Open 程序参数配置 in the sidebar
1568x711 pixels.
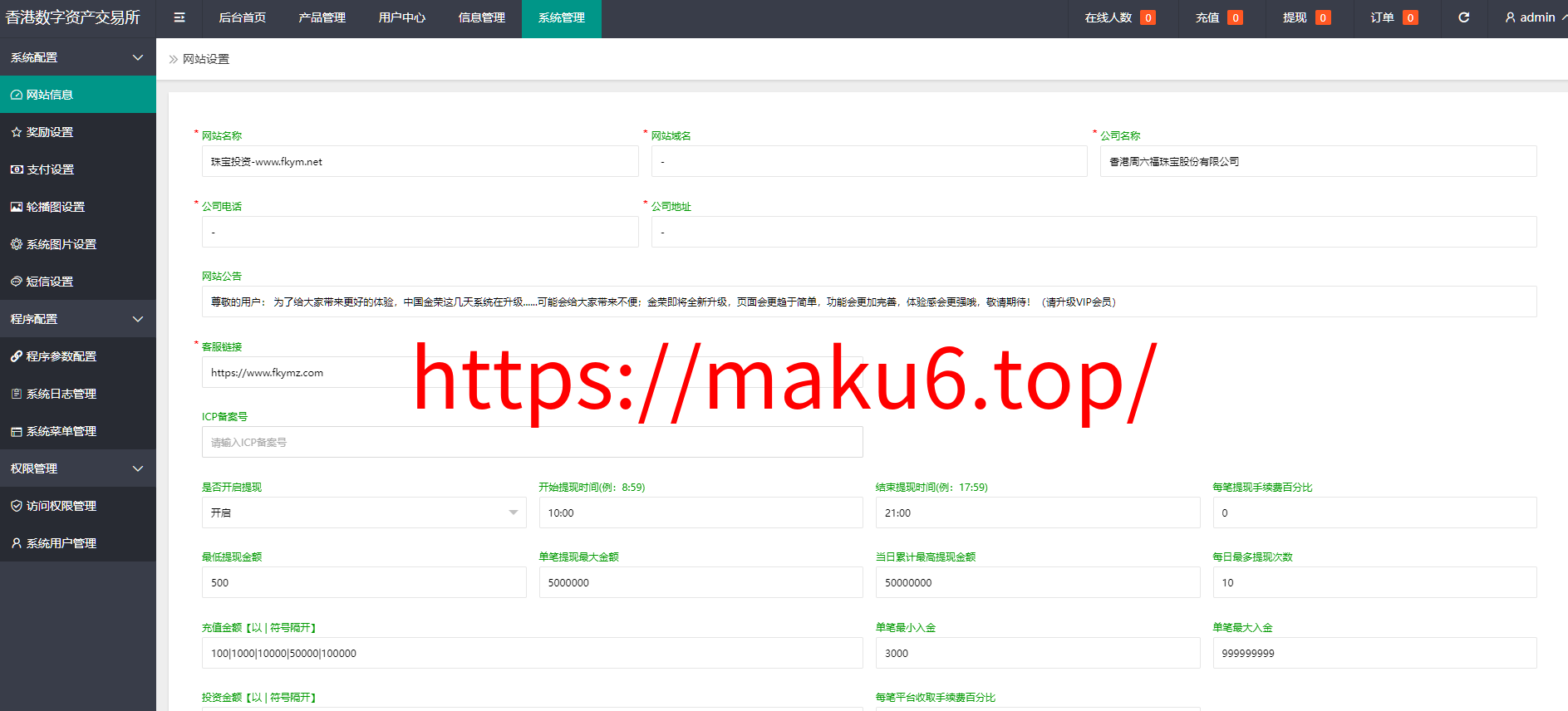78,356
